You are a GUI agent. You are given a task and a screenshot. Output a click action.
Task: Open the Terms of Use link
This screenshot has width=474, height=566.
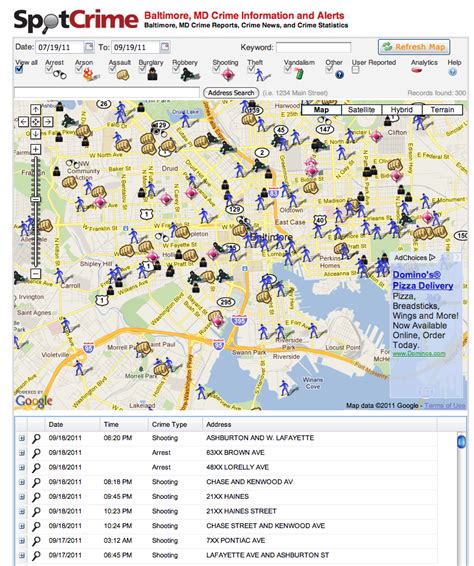[x=445, y=406]
